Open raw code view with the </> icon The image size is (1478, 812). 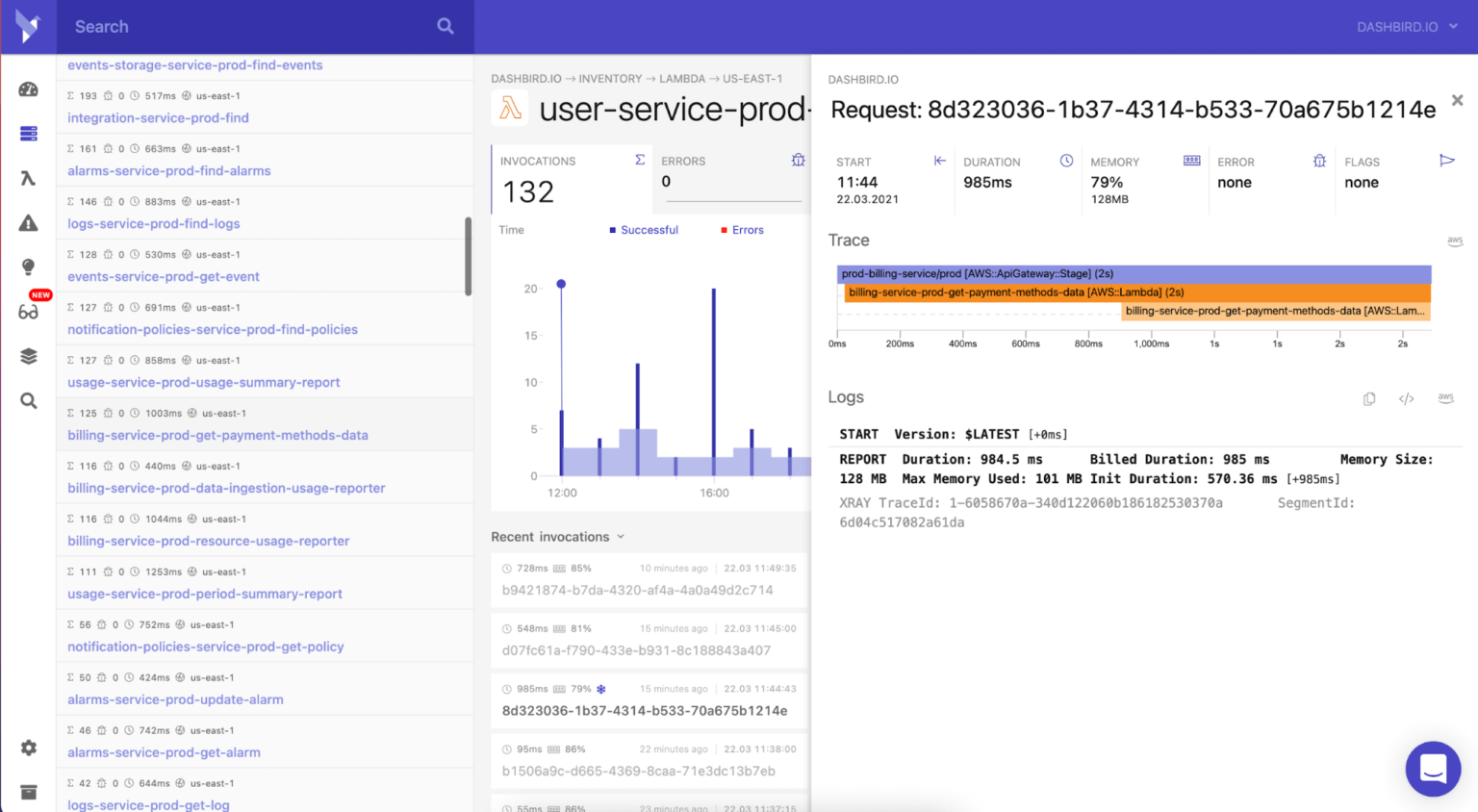point(1406,398)
